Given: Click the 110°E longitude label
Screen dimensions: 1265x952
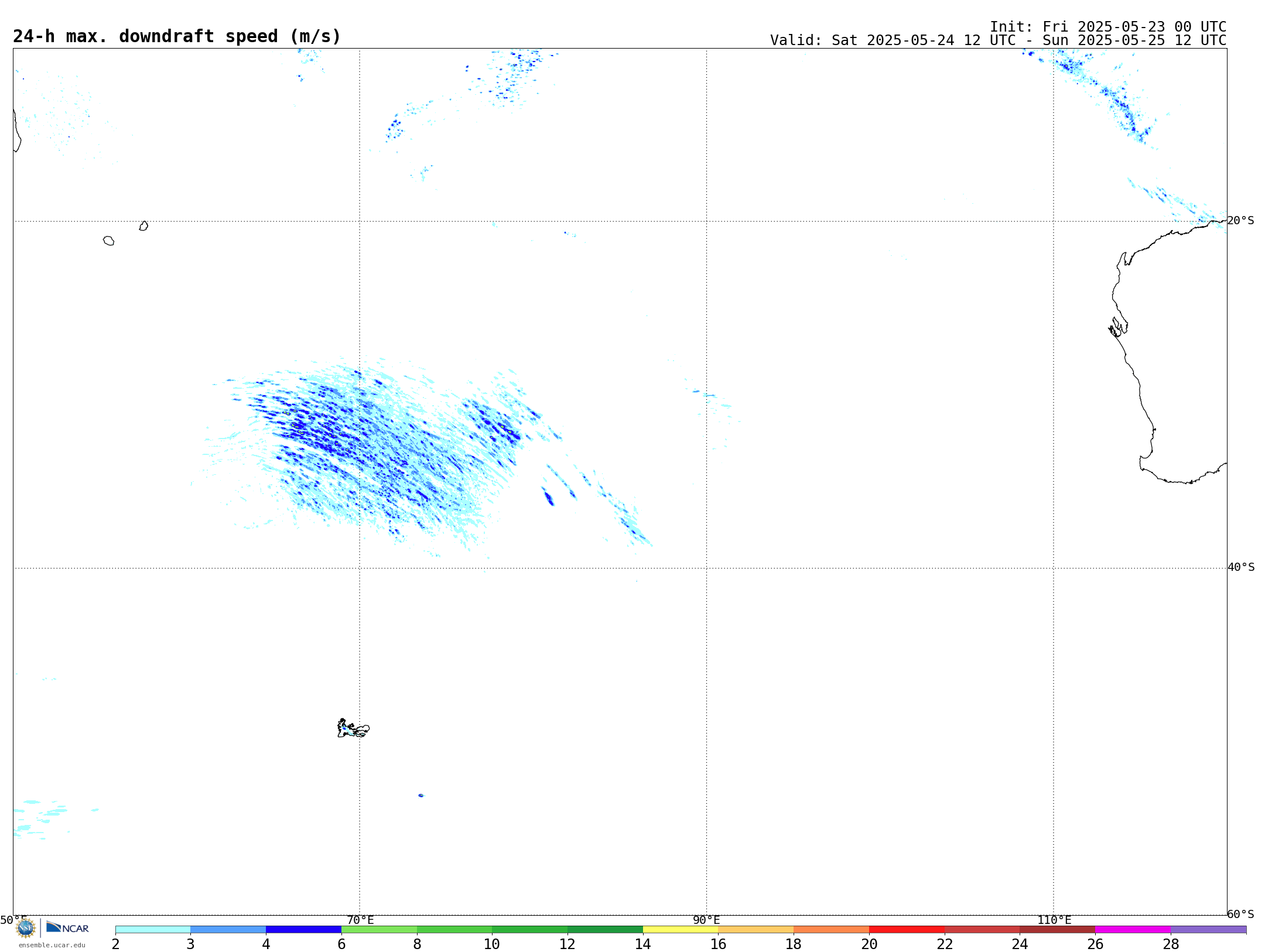Looking at the screenshot, I should (1054, 920).
